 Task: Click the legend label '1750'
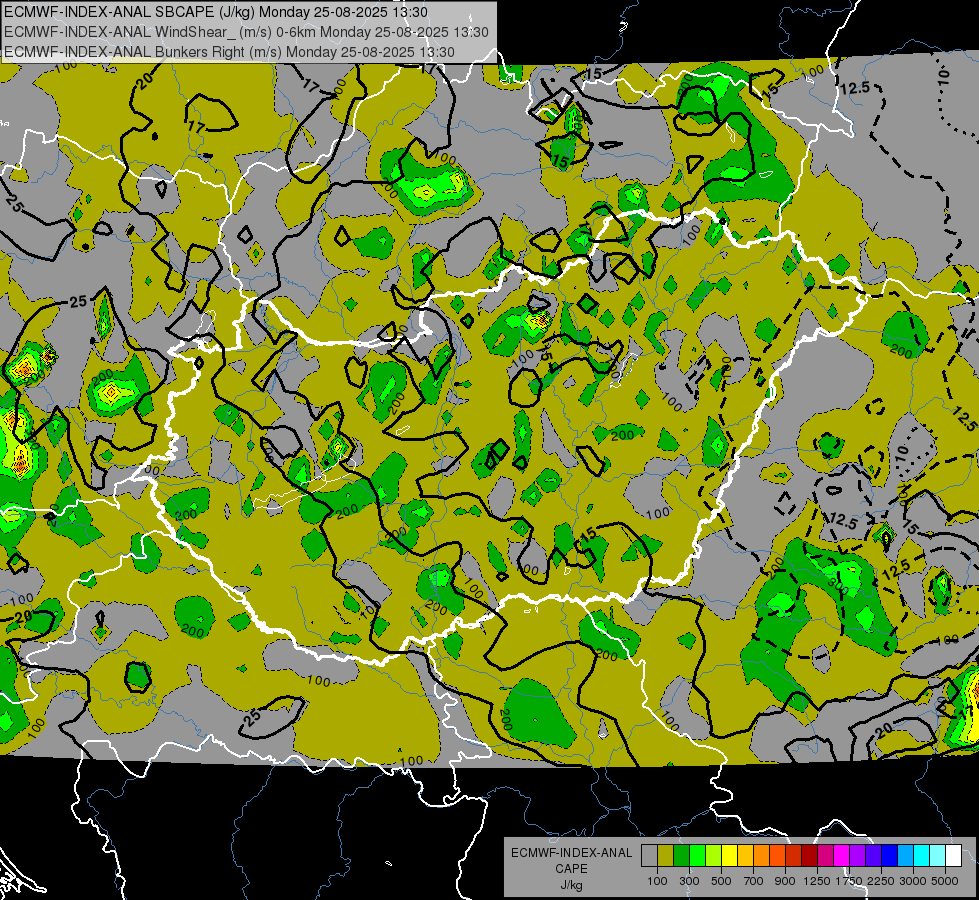tap(849, 881)
